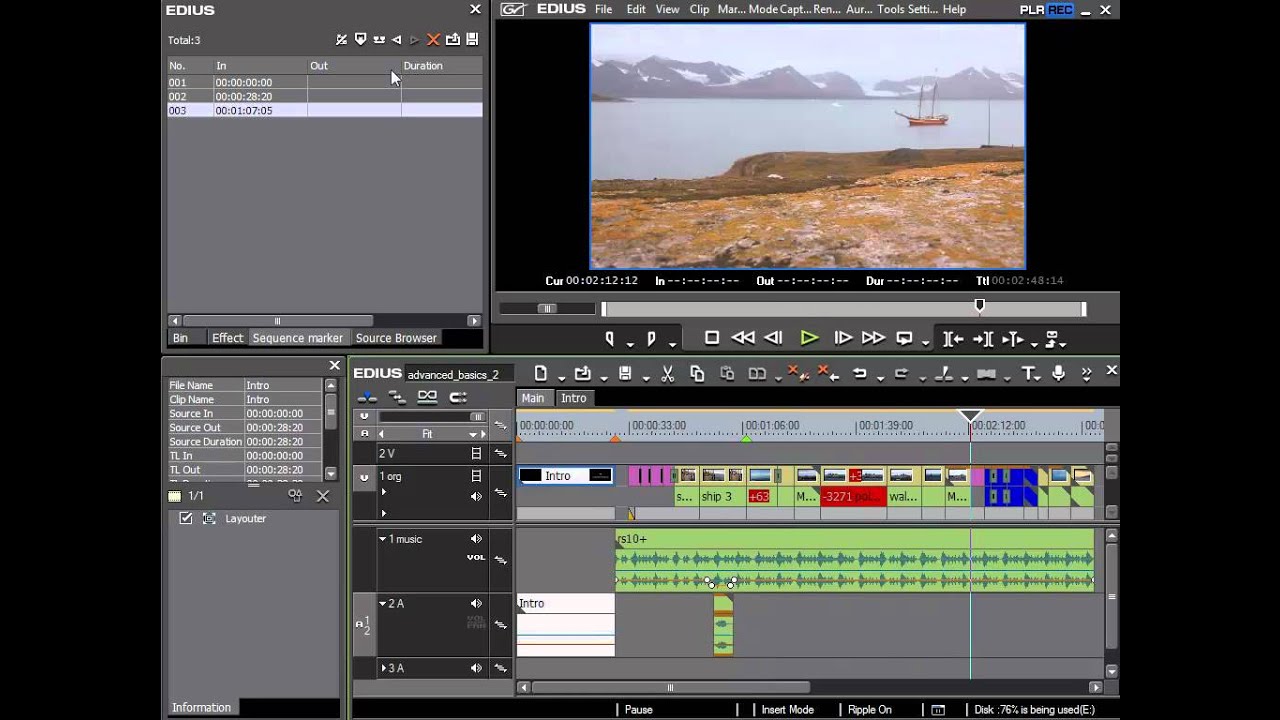The width and height of the screenshot is (1280, 720).
Task: Toggle ripple sync on the 2 V track
Action: click(x=501, y=454)
